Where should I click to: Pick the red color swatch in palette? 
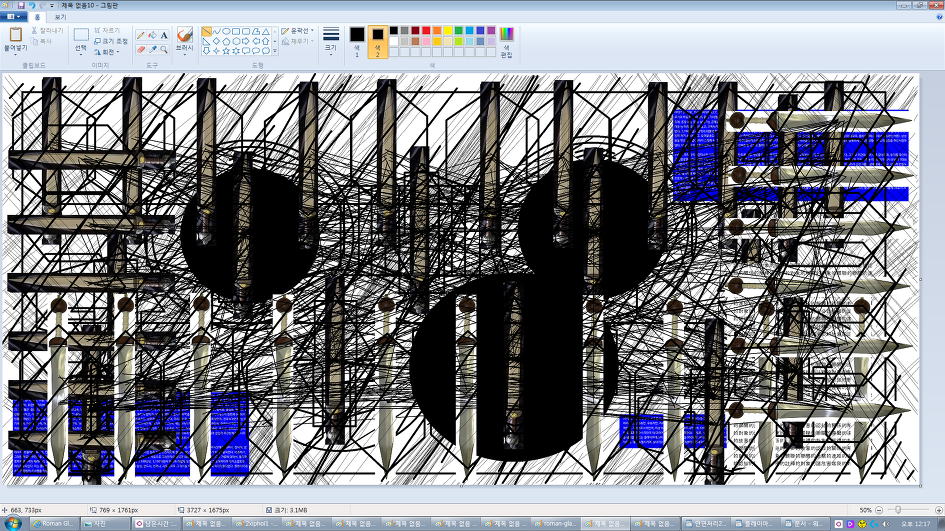[x=427, y=31]
